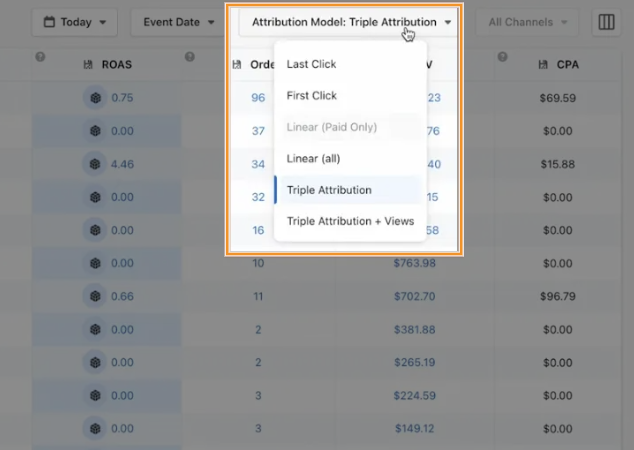
Task: Click the 37 orders link
Action: tap(258, 131)
